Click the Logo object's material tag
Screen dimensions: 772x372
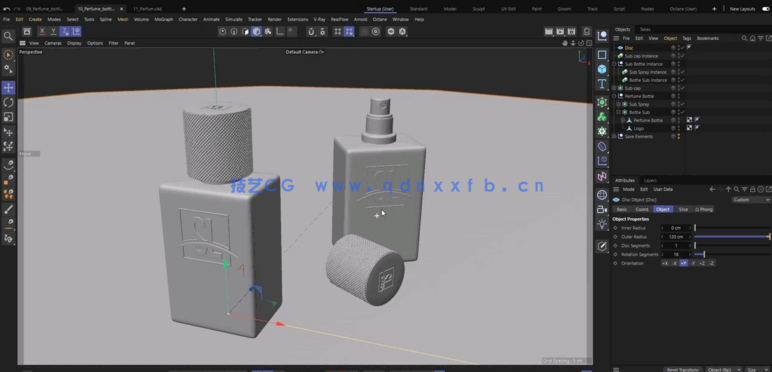pos(689,128)
